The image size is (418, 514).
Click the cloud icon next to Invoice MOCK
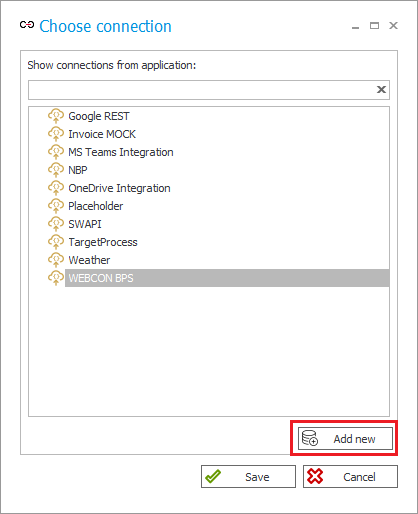[56, 134]
